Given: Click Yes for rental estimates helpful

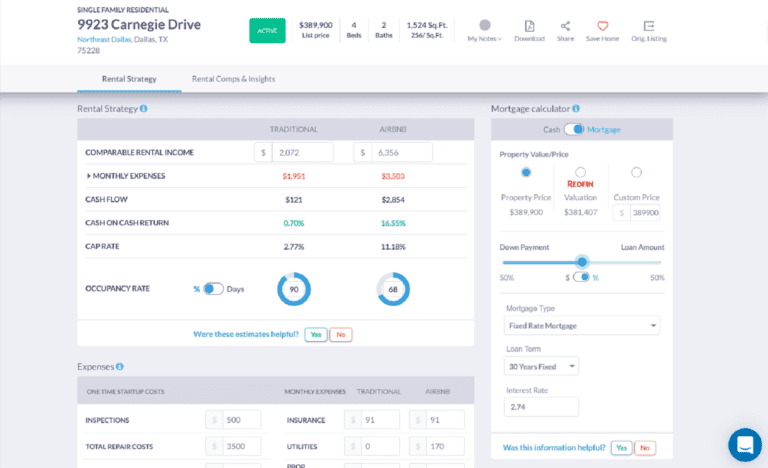Looking at the screenshot, I should pyautogui.click(x=316, y=335).
